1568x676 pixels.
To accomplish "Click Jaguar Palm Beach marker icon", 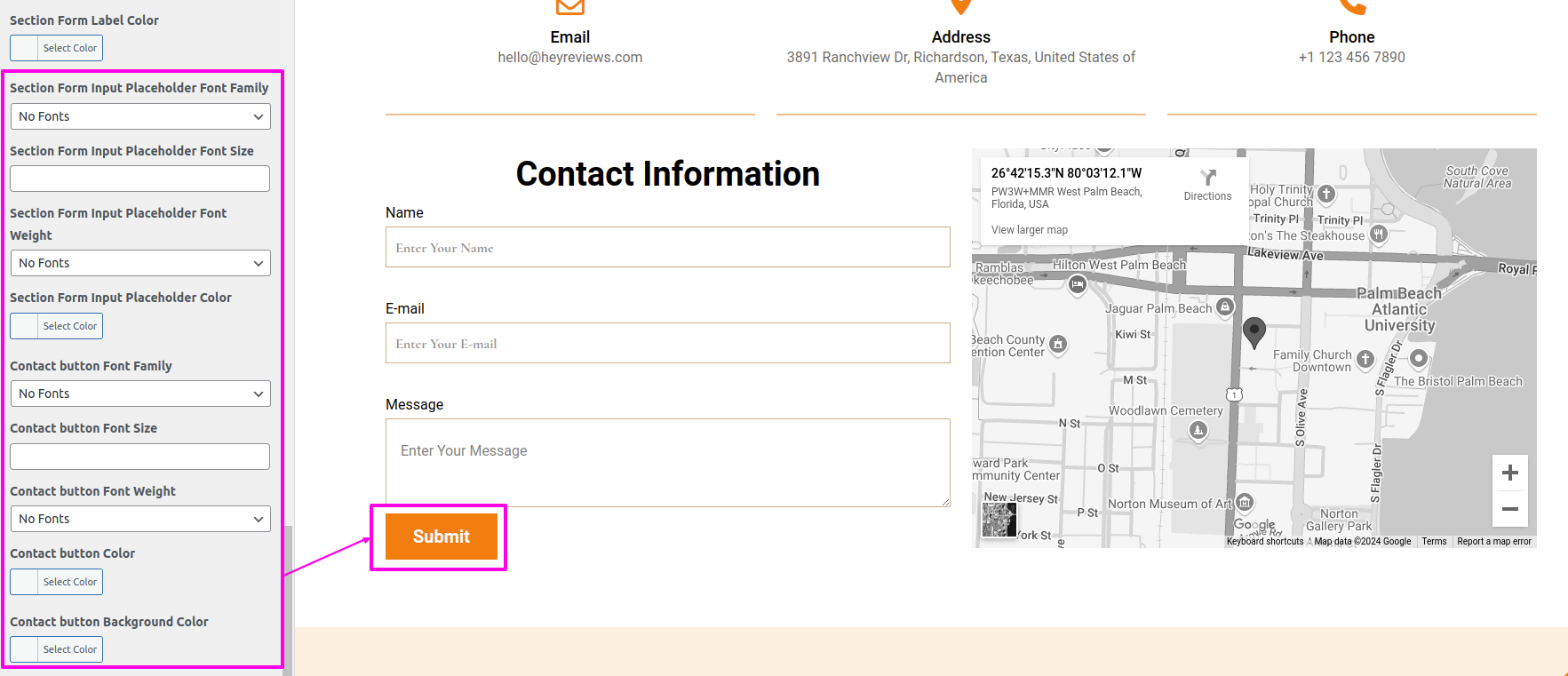I will (1225, 307).
